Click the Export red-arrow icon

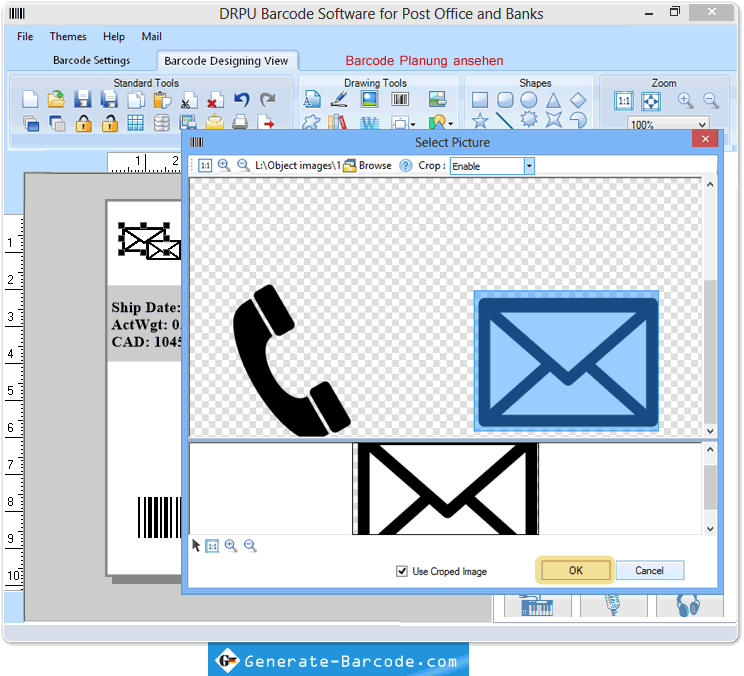(x=266, y=122)
